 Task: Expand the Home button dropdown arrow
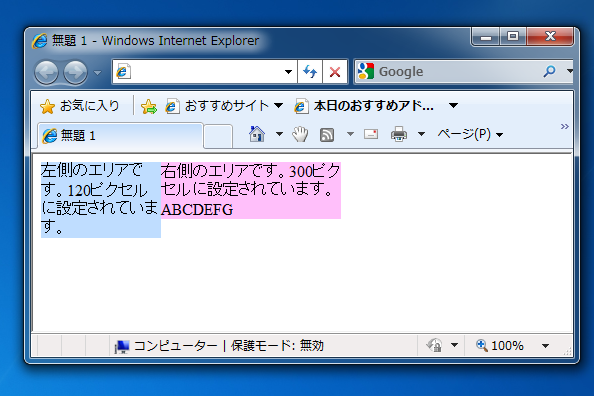pyautogui.click(x=279, y=134)
